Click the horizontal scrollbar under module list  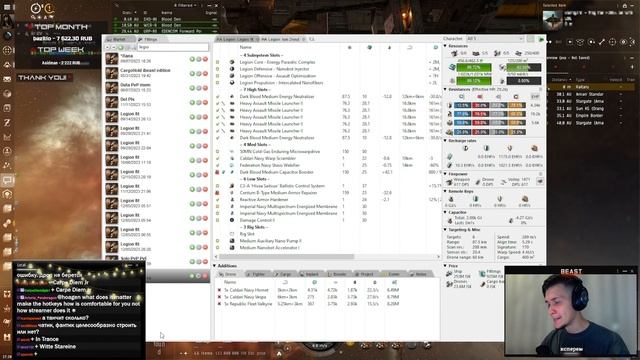[x=287, y=257]
